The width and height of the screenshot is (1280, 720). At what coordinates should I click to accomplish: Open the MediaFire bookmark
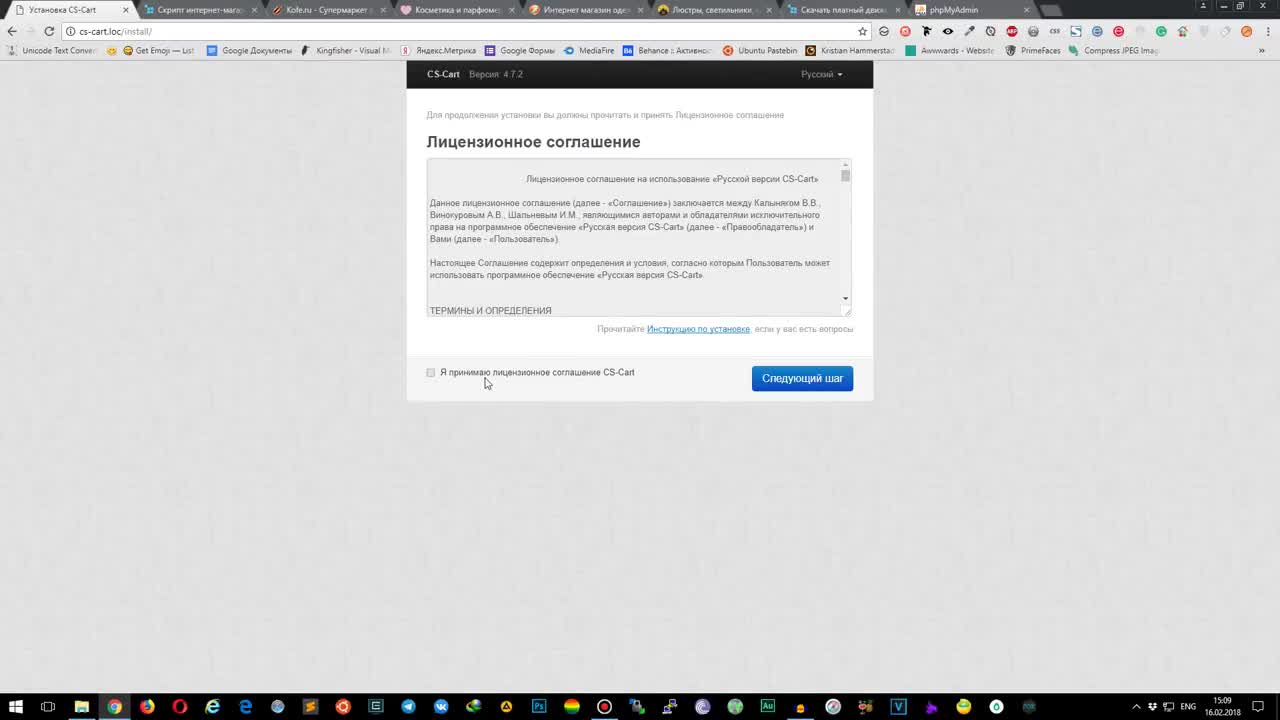point(589,50)
